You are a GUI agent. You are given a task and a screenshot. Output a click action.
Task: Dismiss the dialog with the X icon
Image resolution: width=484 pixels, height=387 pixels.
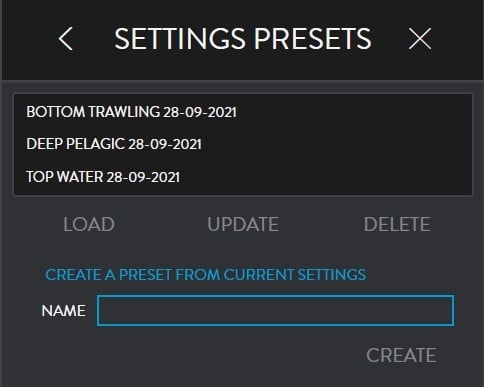click(x=420, y=39)
